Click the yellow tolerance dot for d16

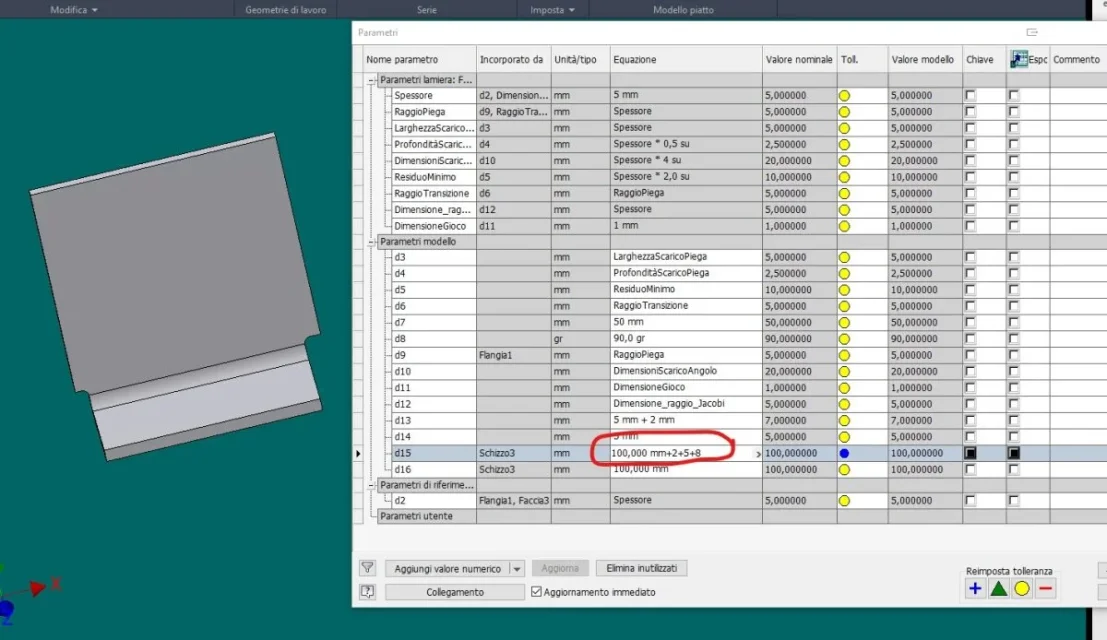click(x=844, y=469)
